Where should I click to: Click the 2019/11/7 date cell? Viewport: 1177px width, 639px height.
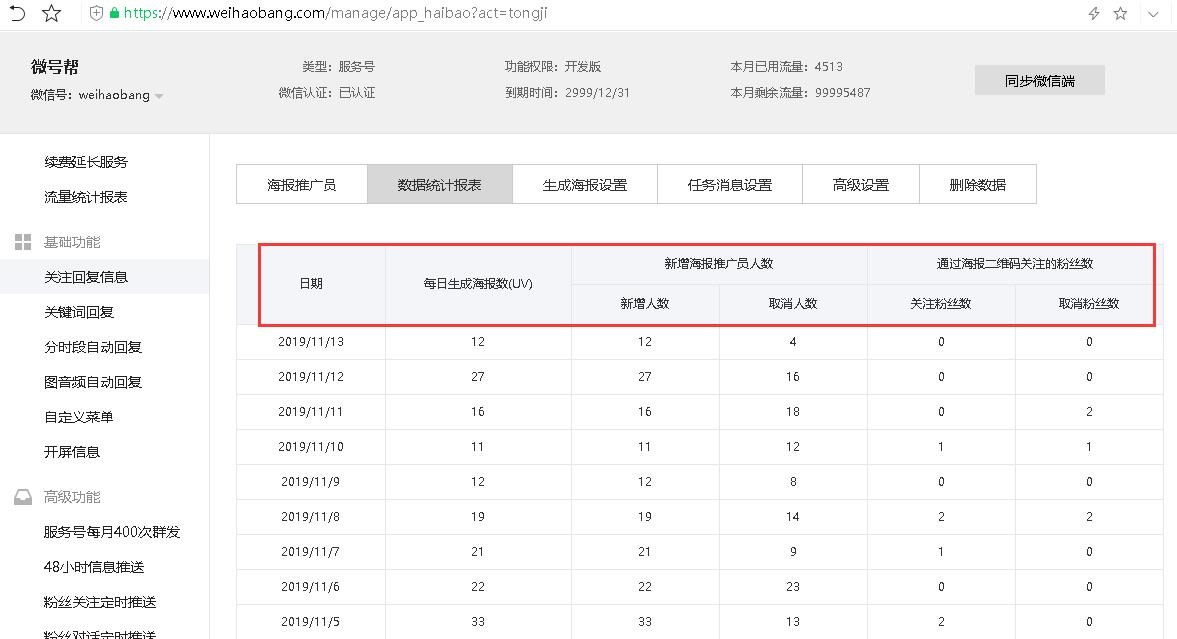tap(311, 552)
